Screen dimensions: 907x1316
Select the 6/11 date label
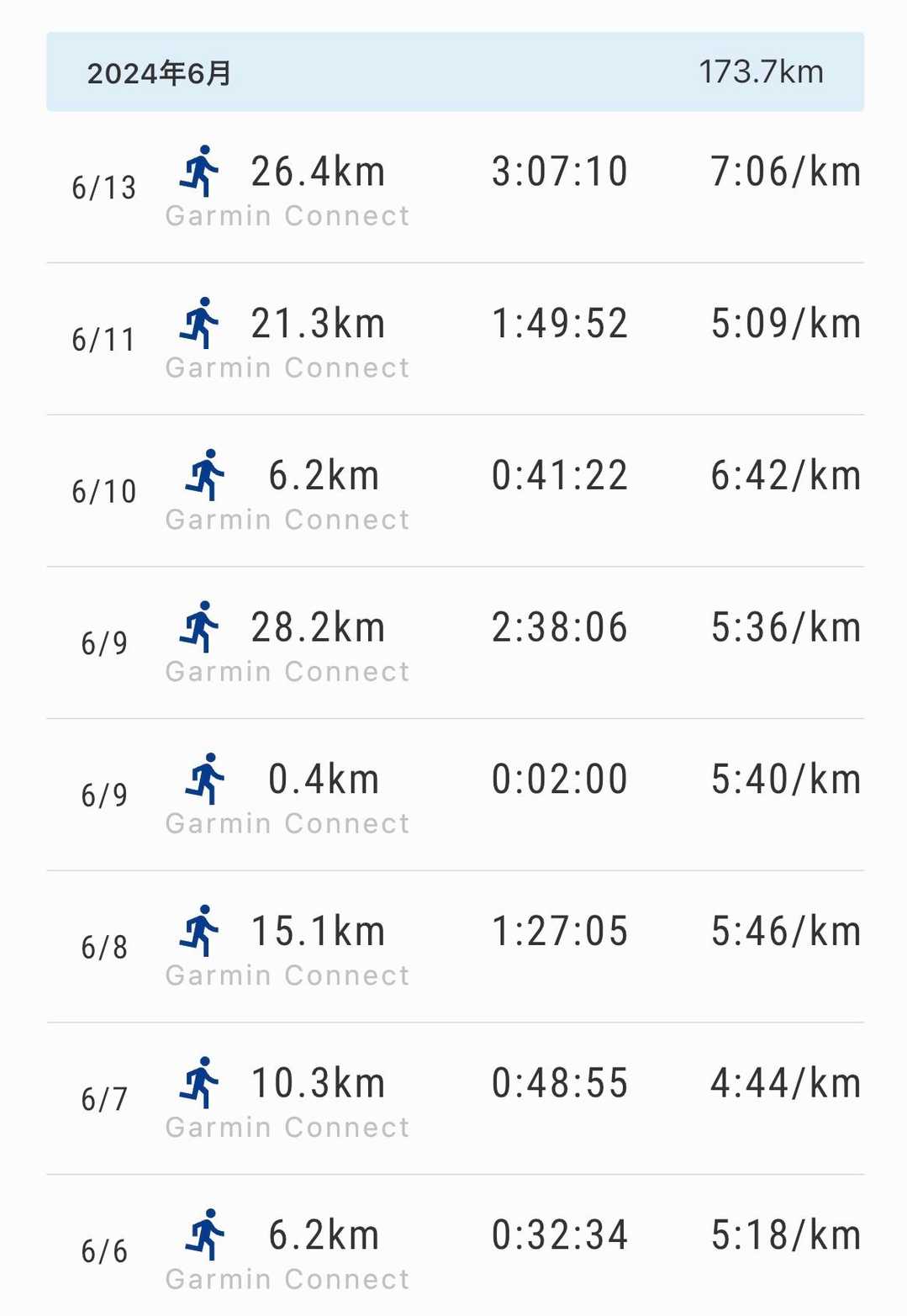click(x=103, y=340)
